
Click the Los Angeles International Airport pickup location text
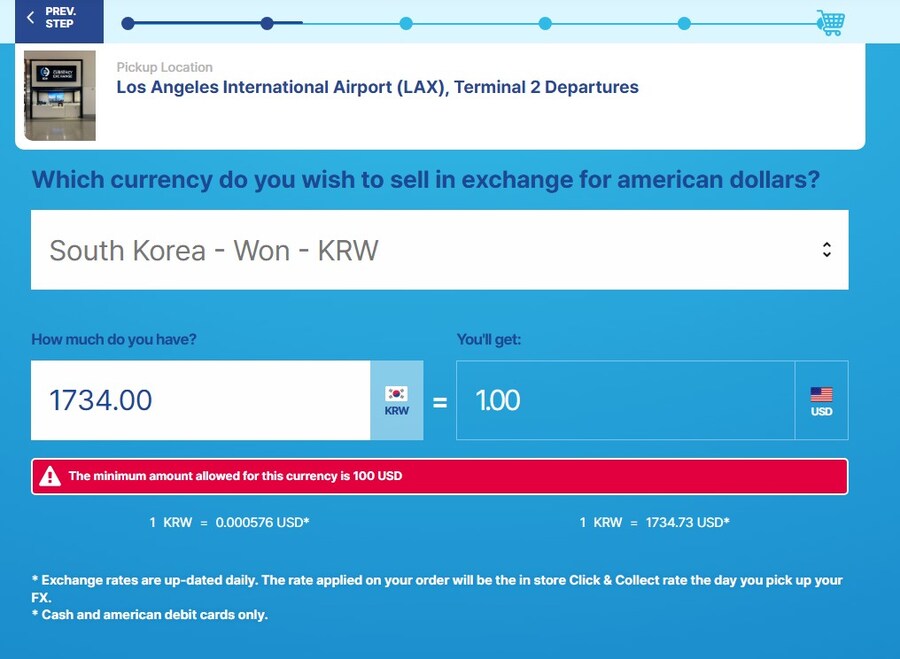pyautogui.click(x=377, y=87)
